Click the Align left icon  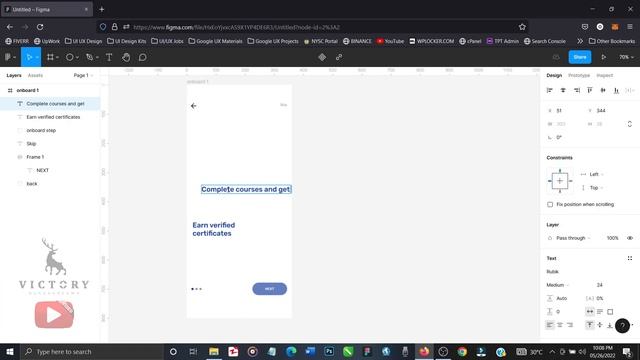[549, 90]
